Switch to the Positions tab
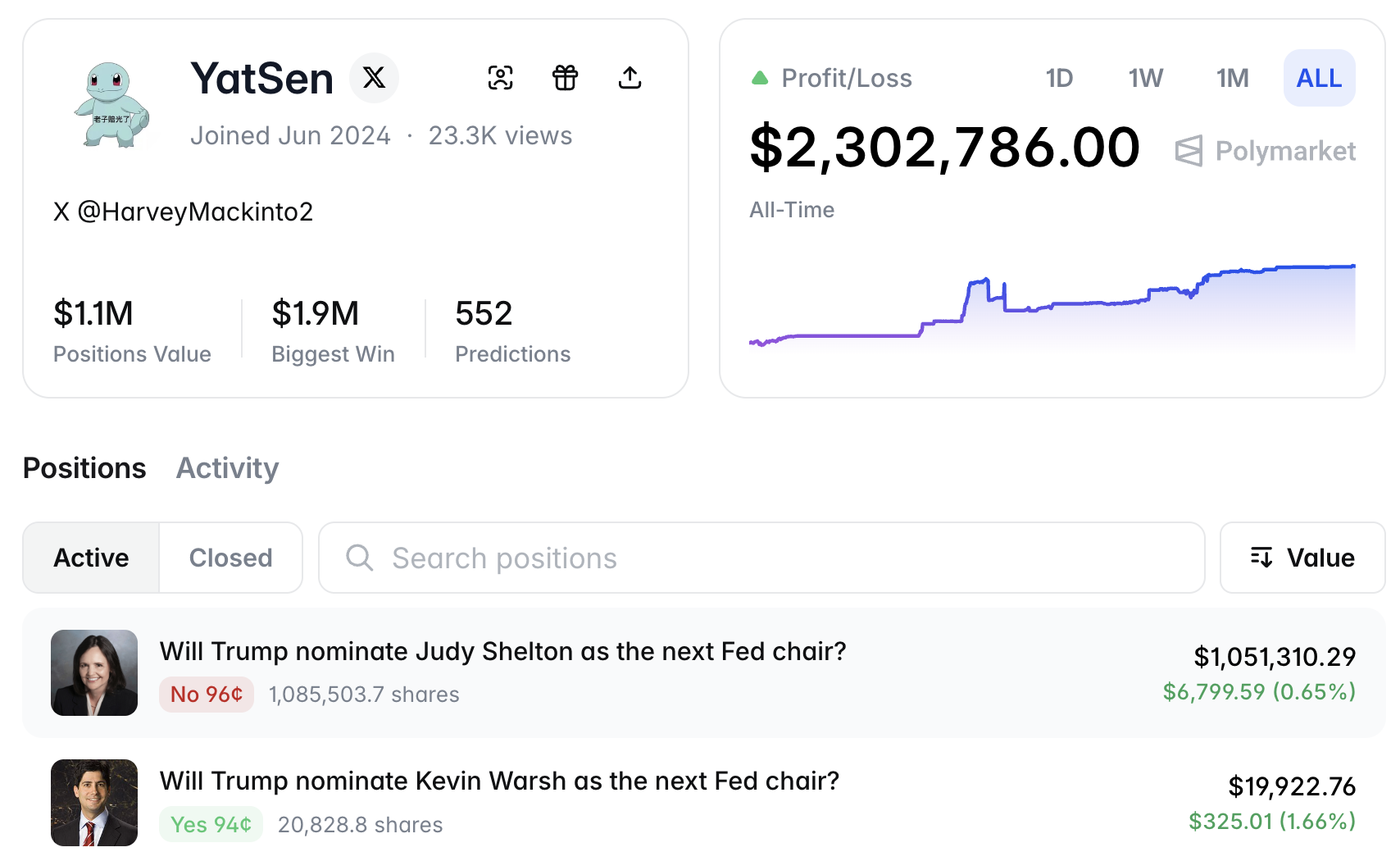The image size is (1400, 861). (x=84, y=468)
